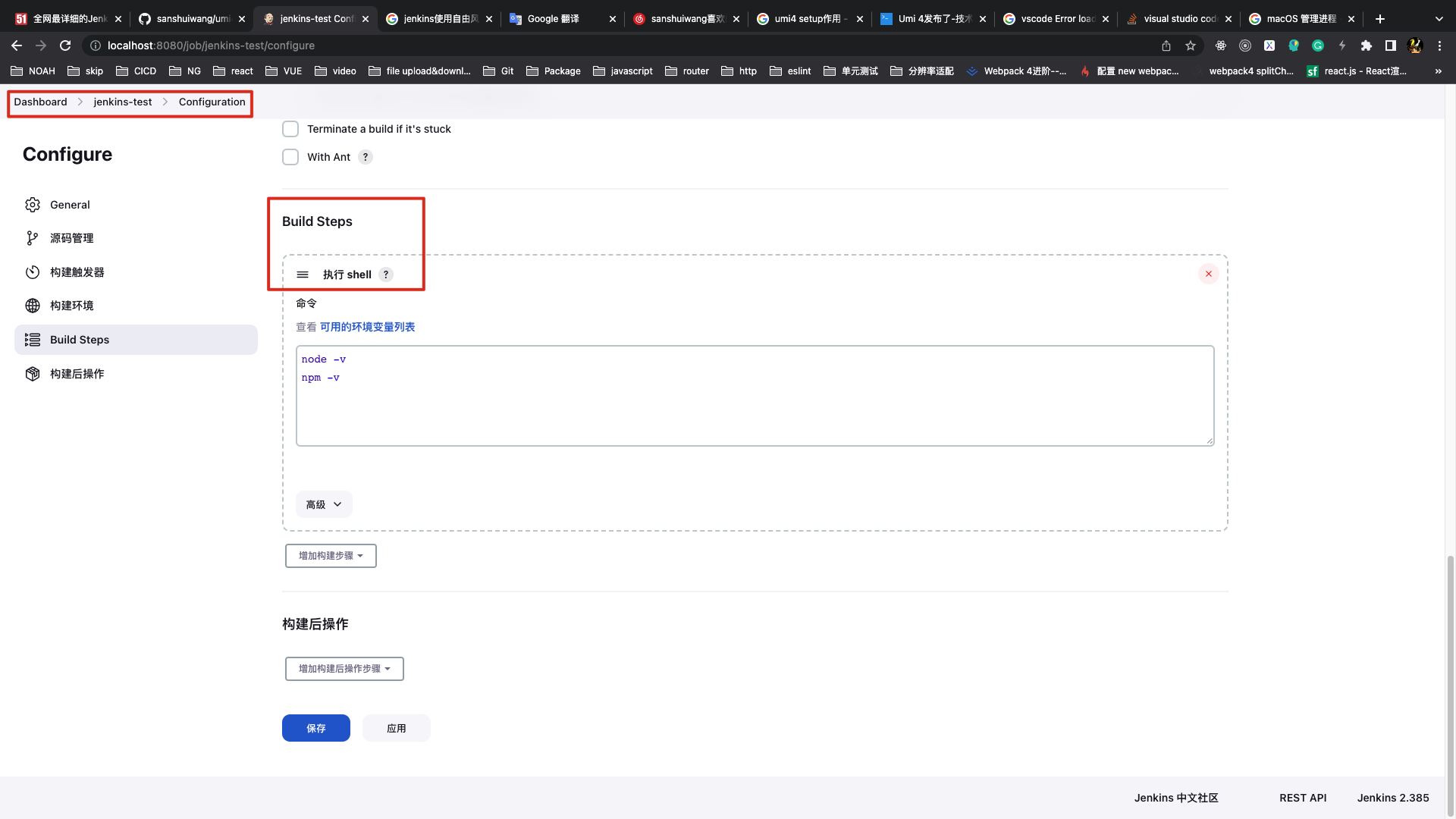Open the 增加构建步骤 dropdown
Image resolution: width=1456 pixels, height=819 pixels.
pos(331,556)
